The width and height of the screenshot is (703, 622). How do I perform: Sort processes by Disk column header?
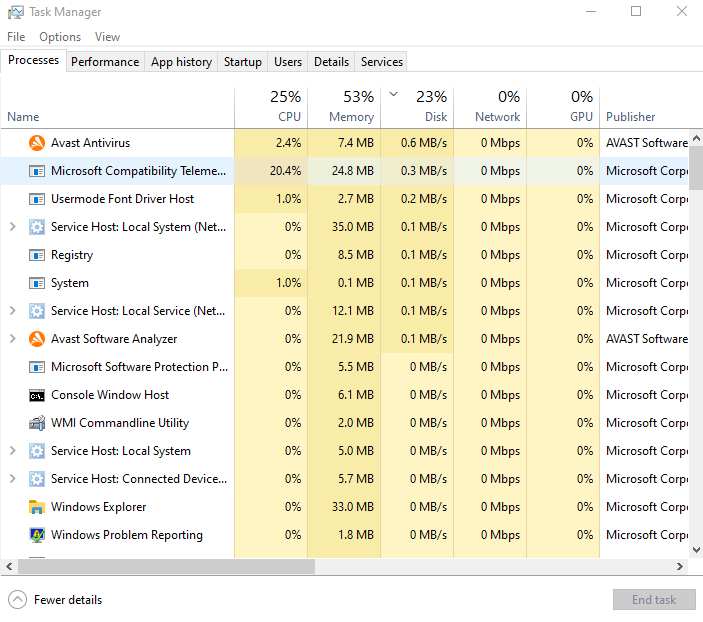pyautogui.click(x=417, y=108)
